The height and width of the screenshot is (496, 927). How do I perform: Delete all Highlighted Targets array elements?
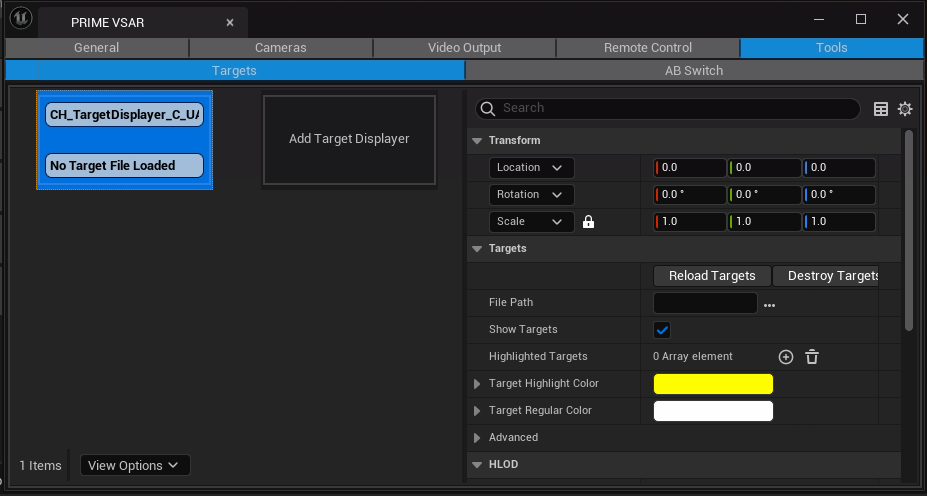812,357
